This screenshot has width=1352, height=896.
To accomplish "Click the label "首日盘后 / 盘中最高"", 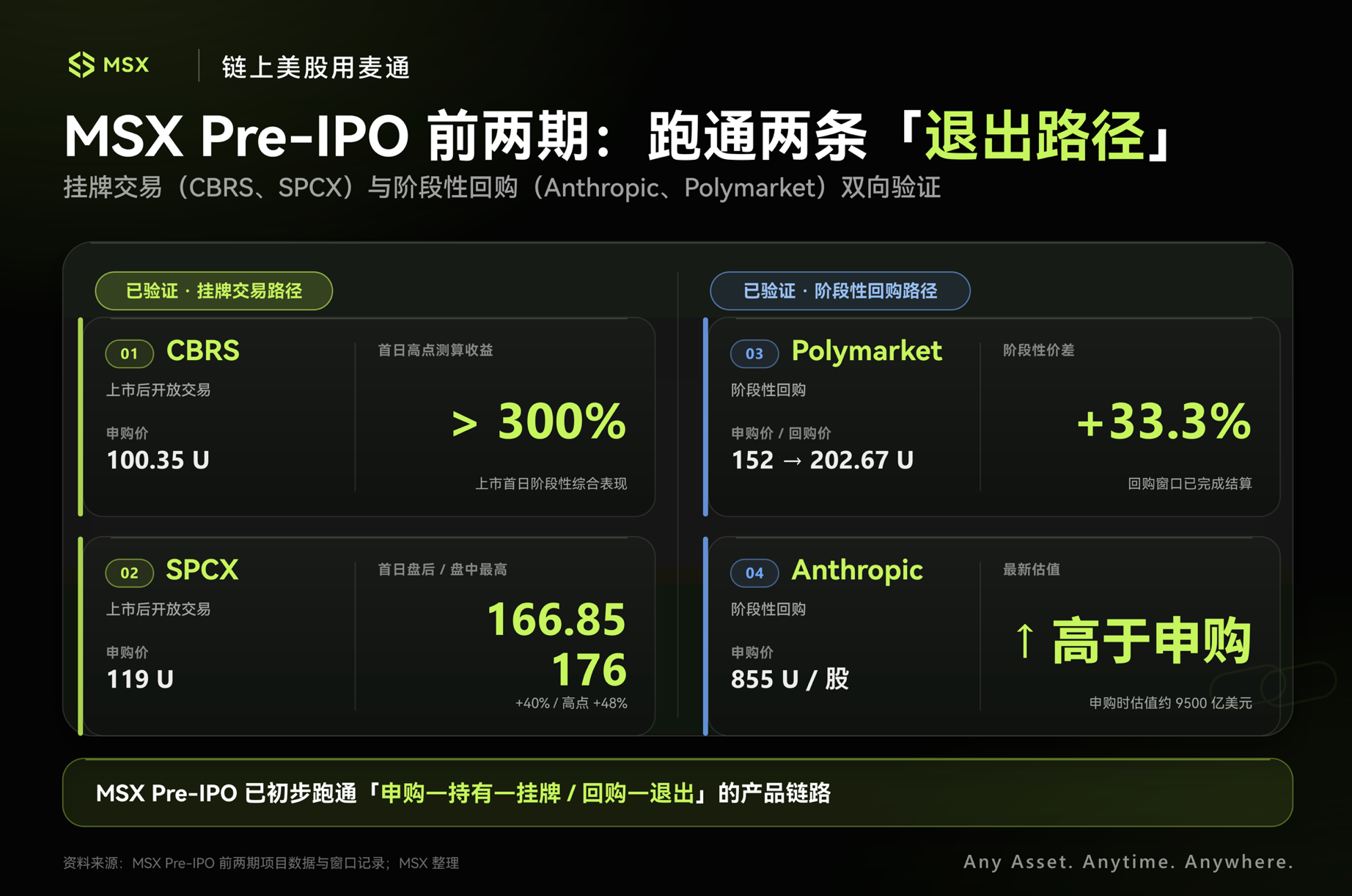I will (442, 570).
